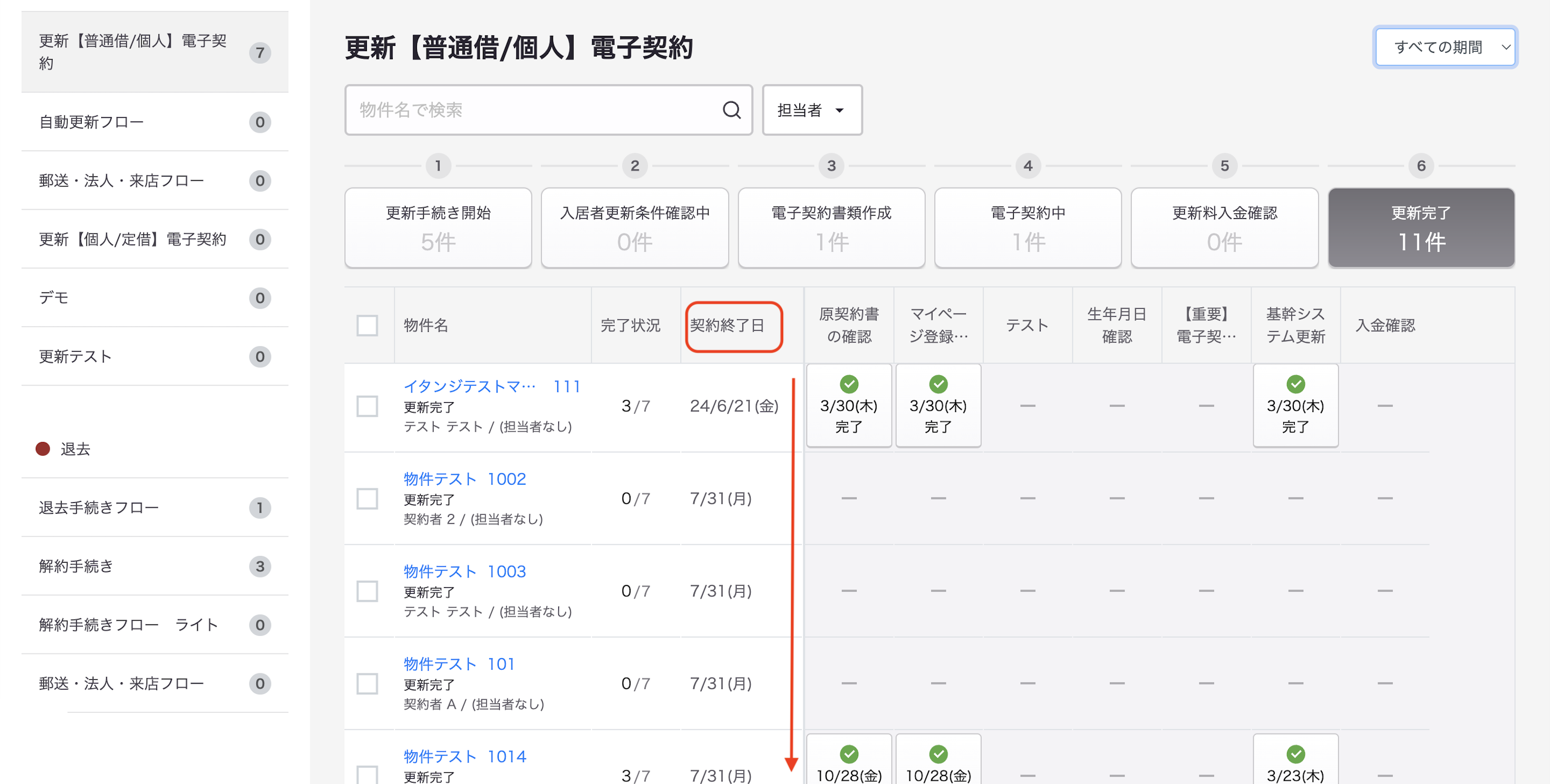Click green check for 基幹システム更新 in イタンジテストマ row

pyautogui.click(x=1295, y=384)
